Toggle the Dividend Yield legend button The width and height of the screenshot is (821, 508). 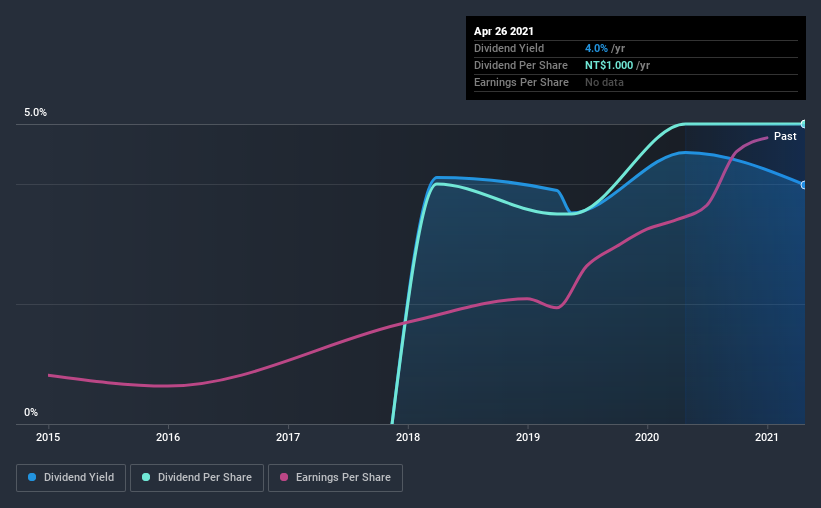[x=71, y=478]
